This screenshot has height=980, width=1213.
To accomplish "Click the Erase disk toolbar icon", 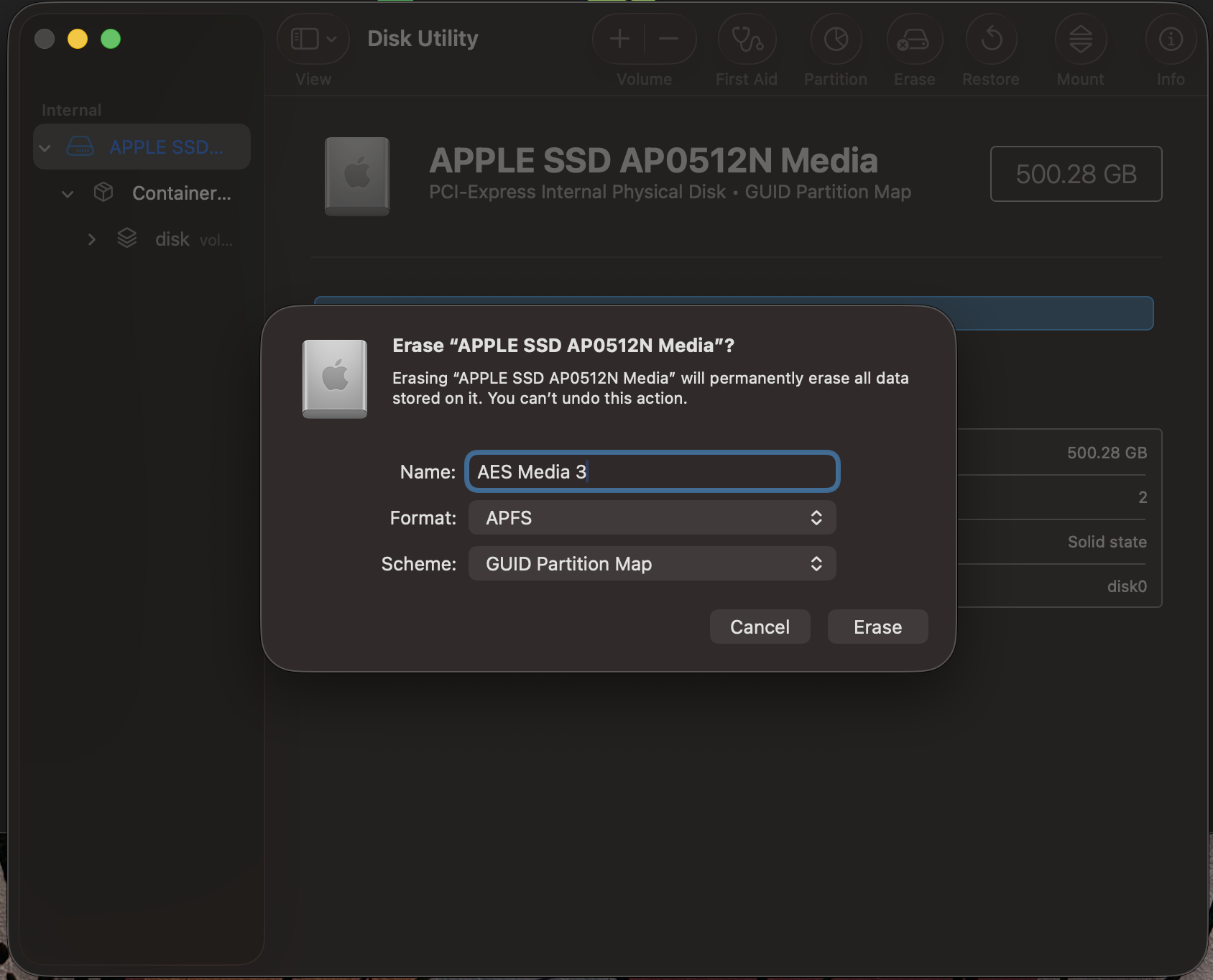I will point(914,40).
